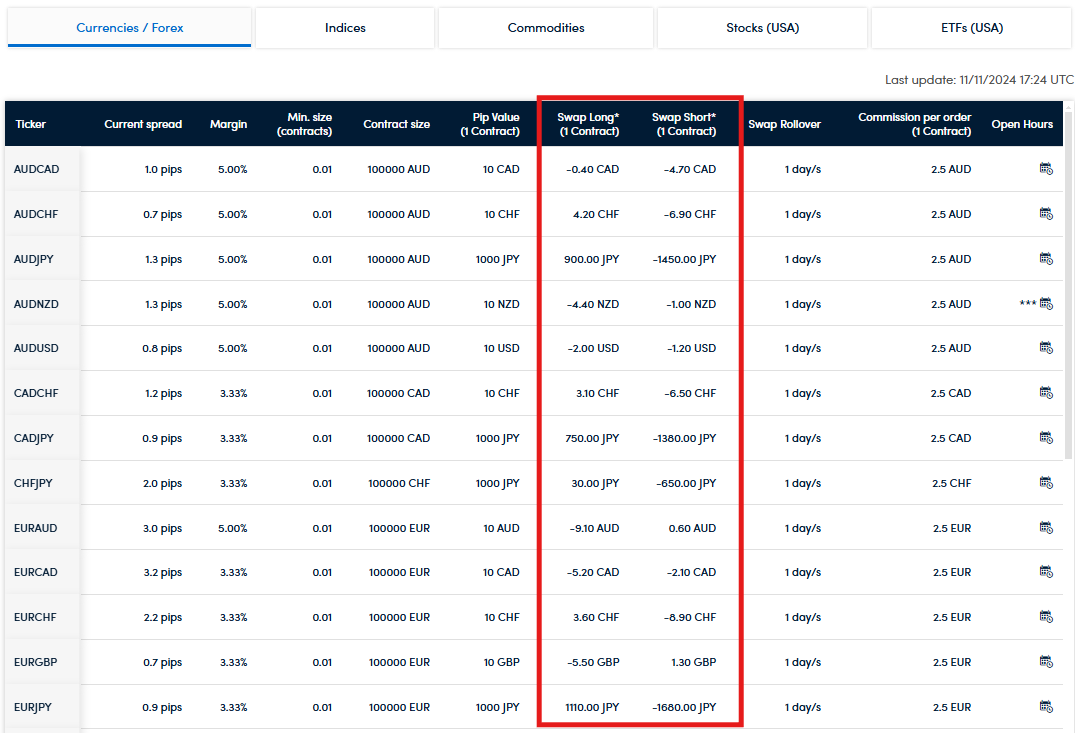The width and height of the screenshot is (1075, 733).
Task: Click the Ticker column header
Action: pyautogui.click(x=31, y=124)
